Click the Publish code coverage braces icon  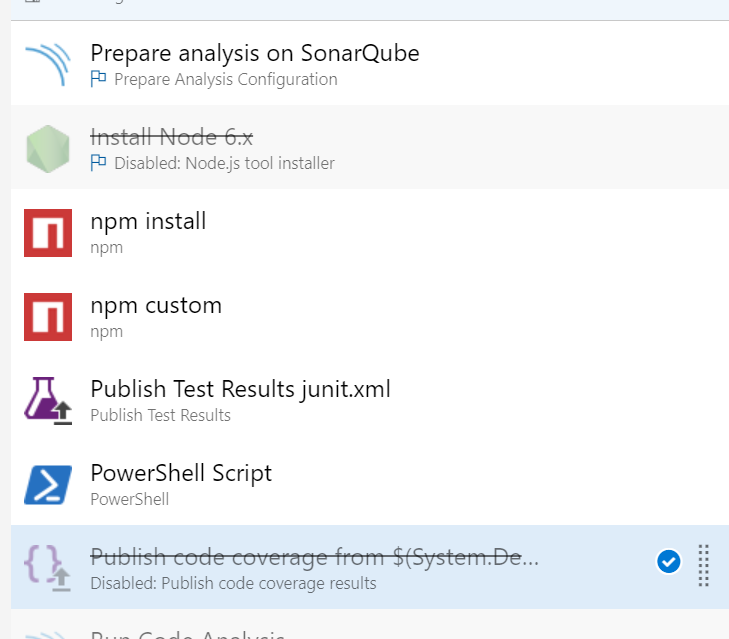coord(48,567)
